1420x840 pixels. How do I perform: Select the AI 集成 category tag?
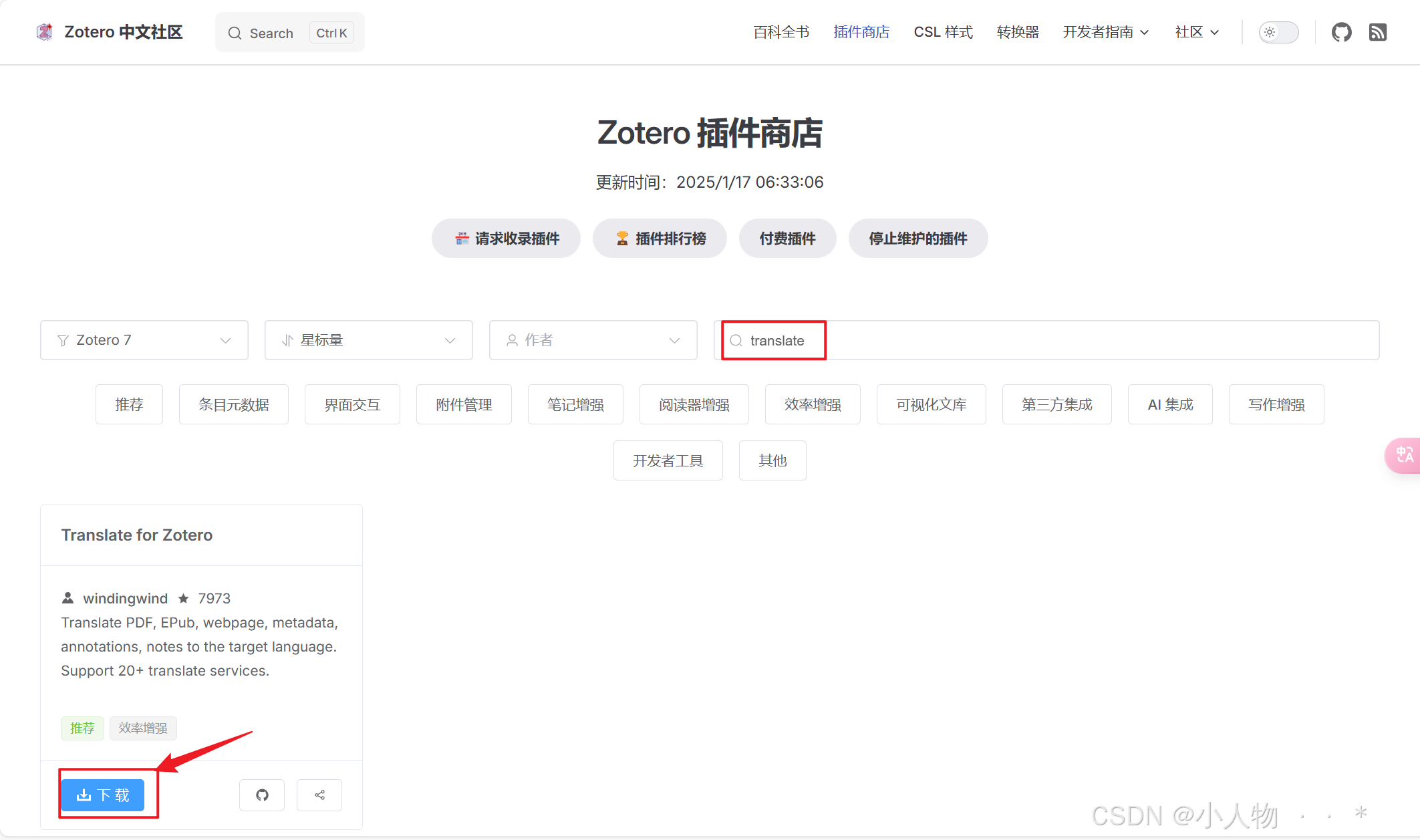click(x=1170, y=404)
